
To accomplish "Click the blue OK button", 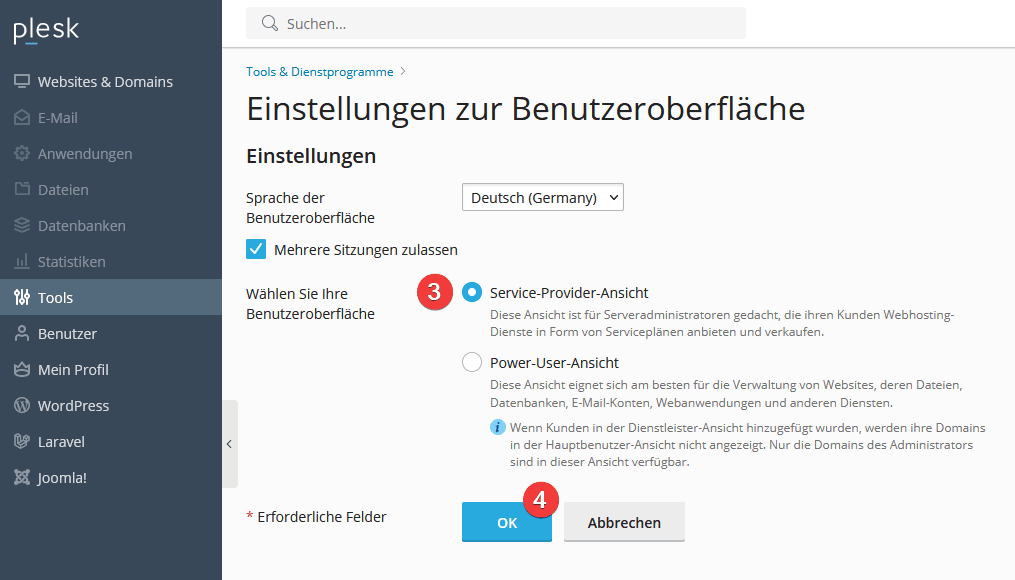I will (506, 523).
